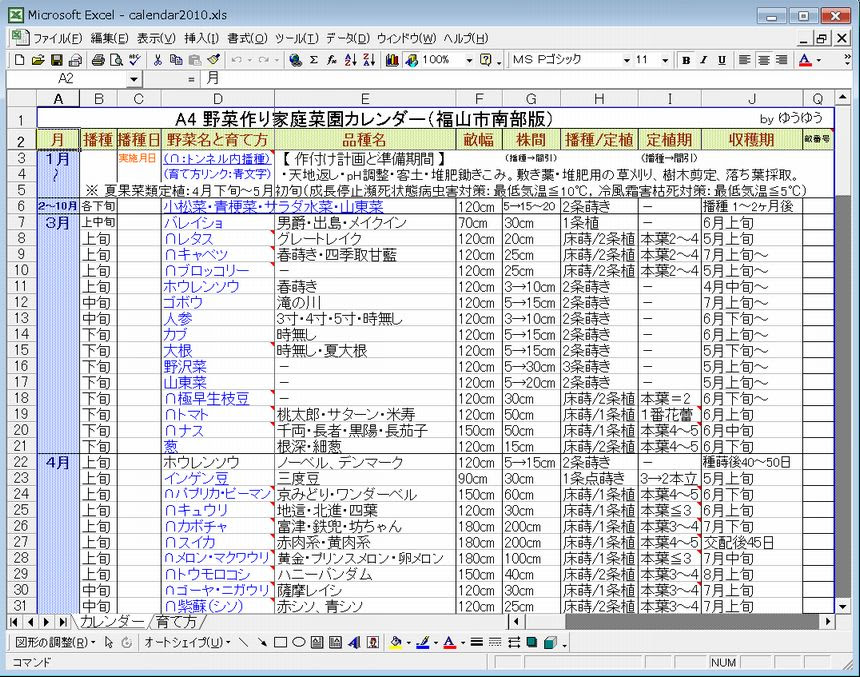The image size is (860, 677).
Task: Open the 編集(E) menu
Action: 109,38
